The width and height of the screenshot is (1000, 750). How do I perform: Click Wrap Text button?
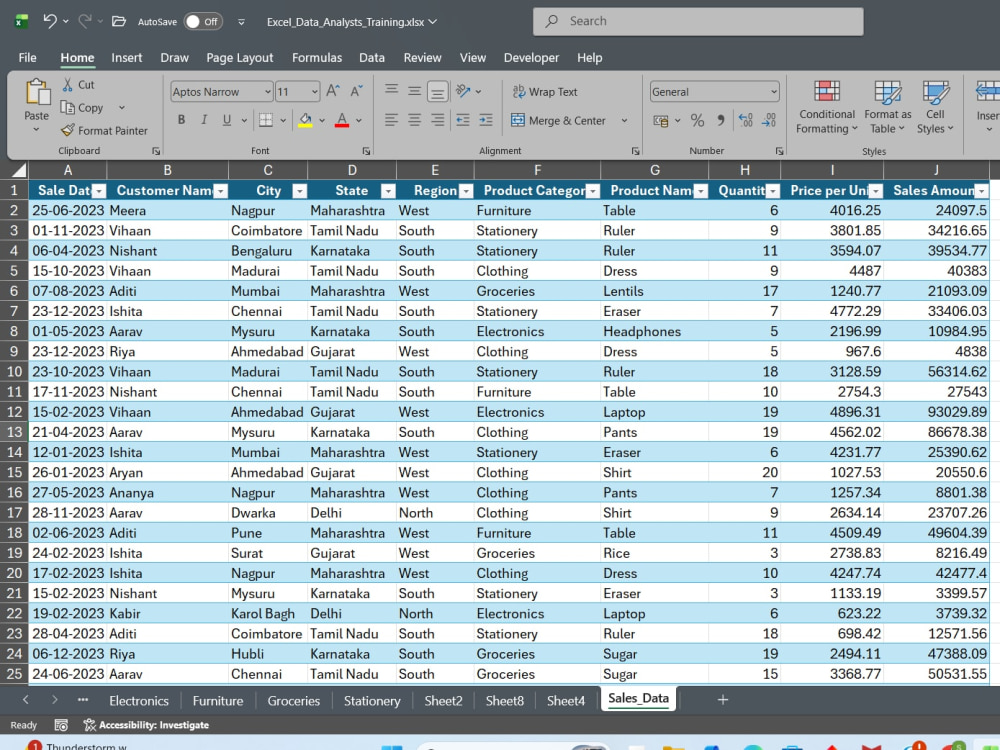pos(545,92)
